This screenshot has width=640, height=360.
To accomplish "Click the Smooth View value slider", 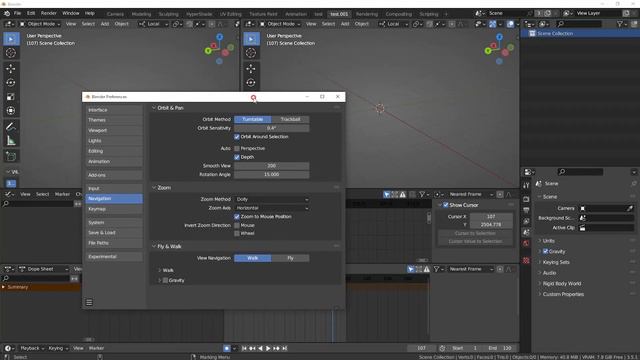I will point(272,166).
